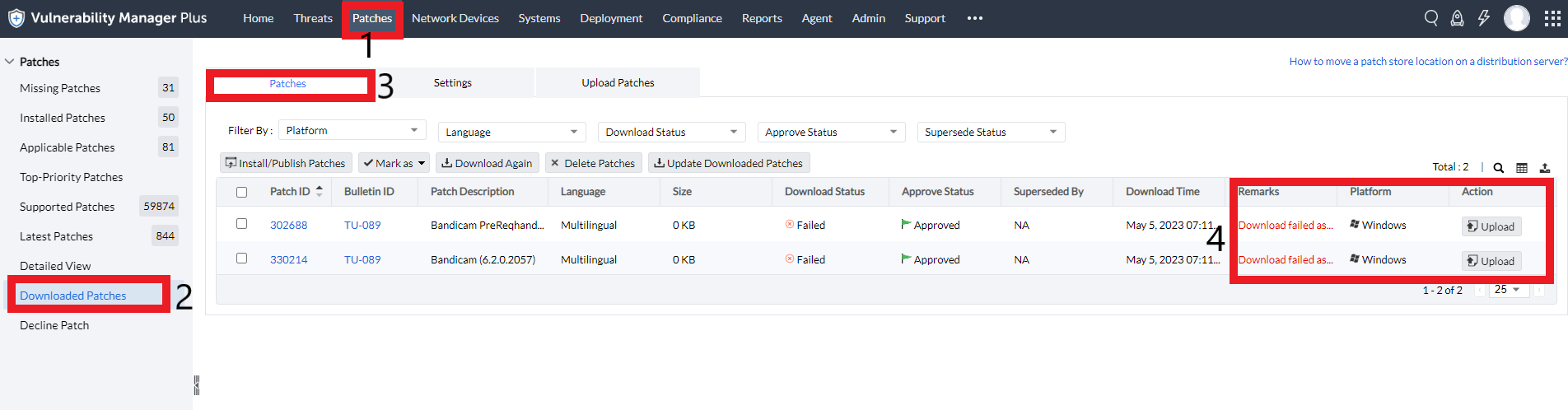Click Download failed remark for patch 302688
This screenshot has height=410, width=1568.
tap(1286, 225)
